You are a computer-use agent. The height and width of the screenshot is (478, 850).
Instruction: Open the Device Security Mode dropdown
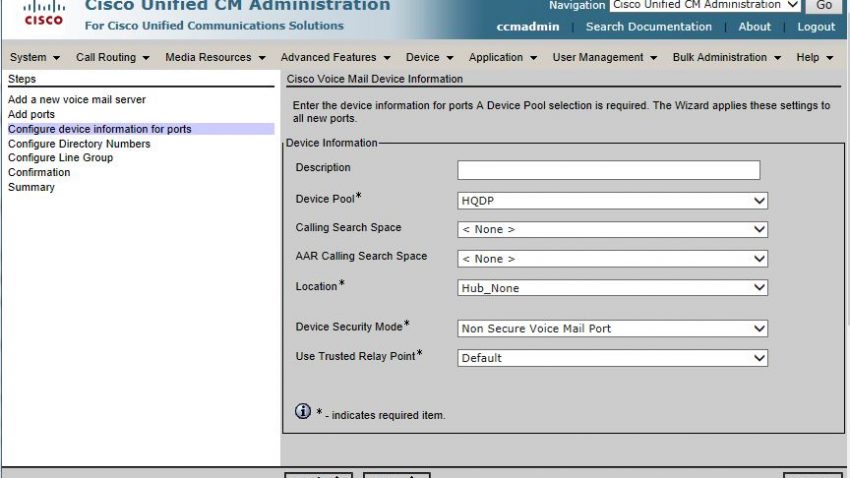[612, 328]
